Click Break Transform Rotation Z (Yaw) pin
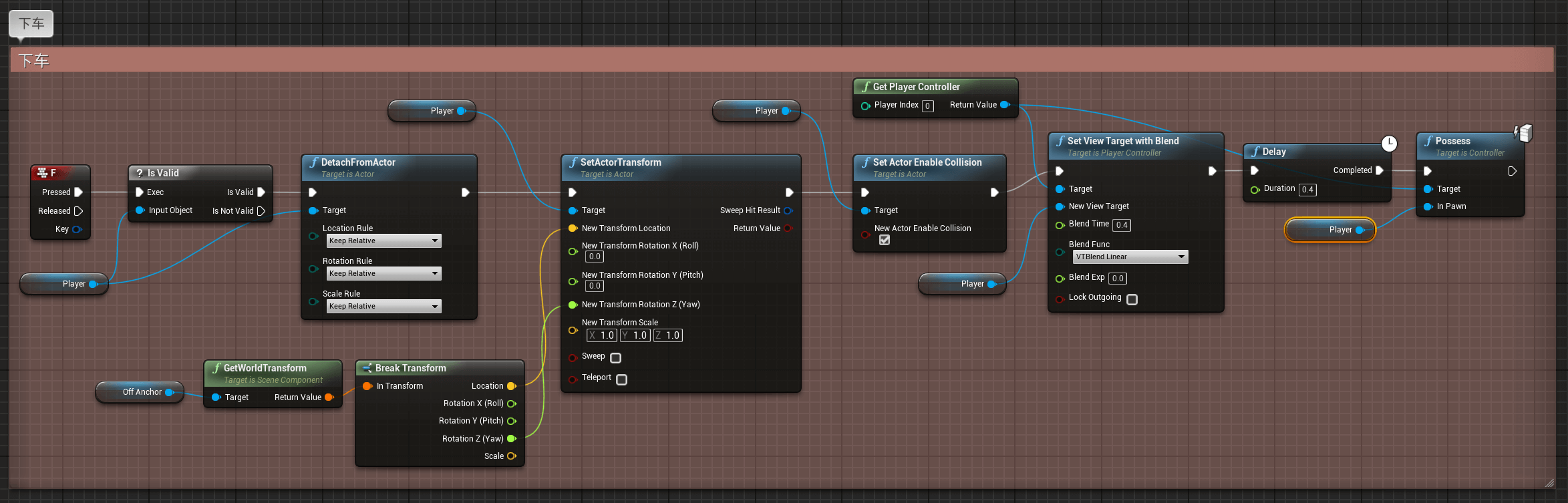This screenshot has height=503, width=1568. [512, 439]
